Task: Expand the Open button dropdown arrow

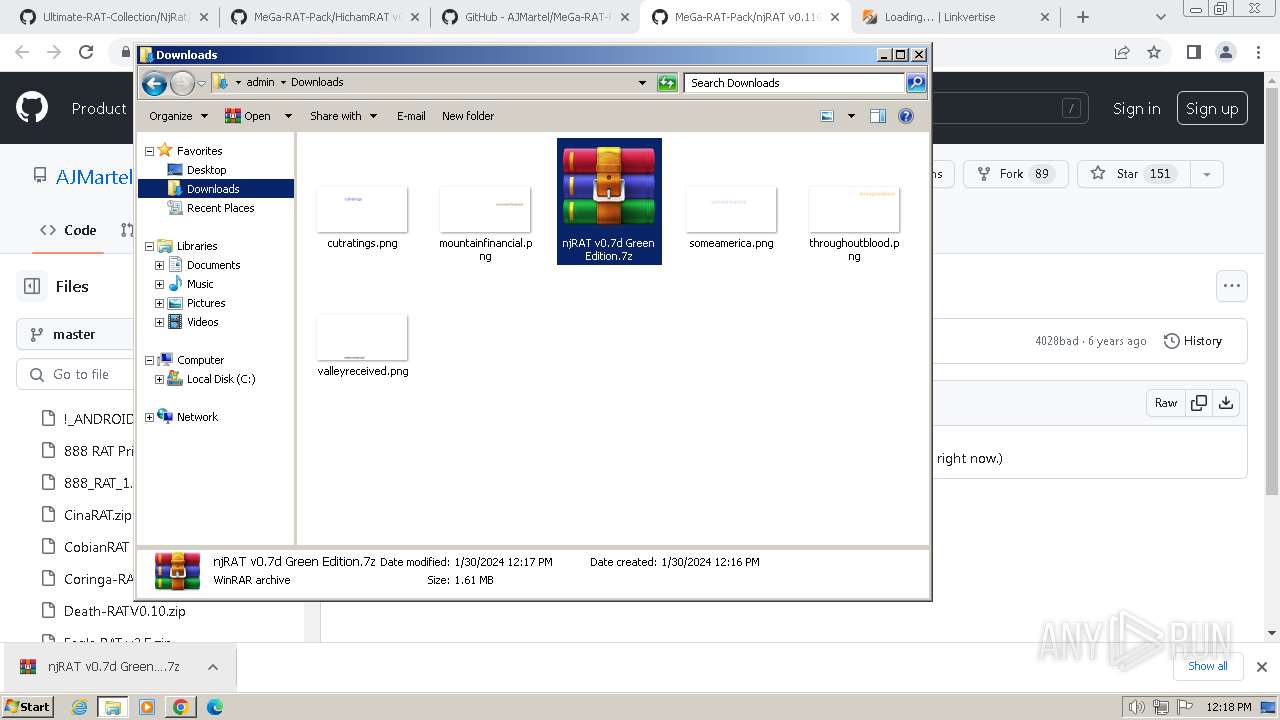Action: (x=288, y=116)
